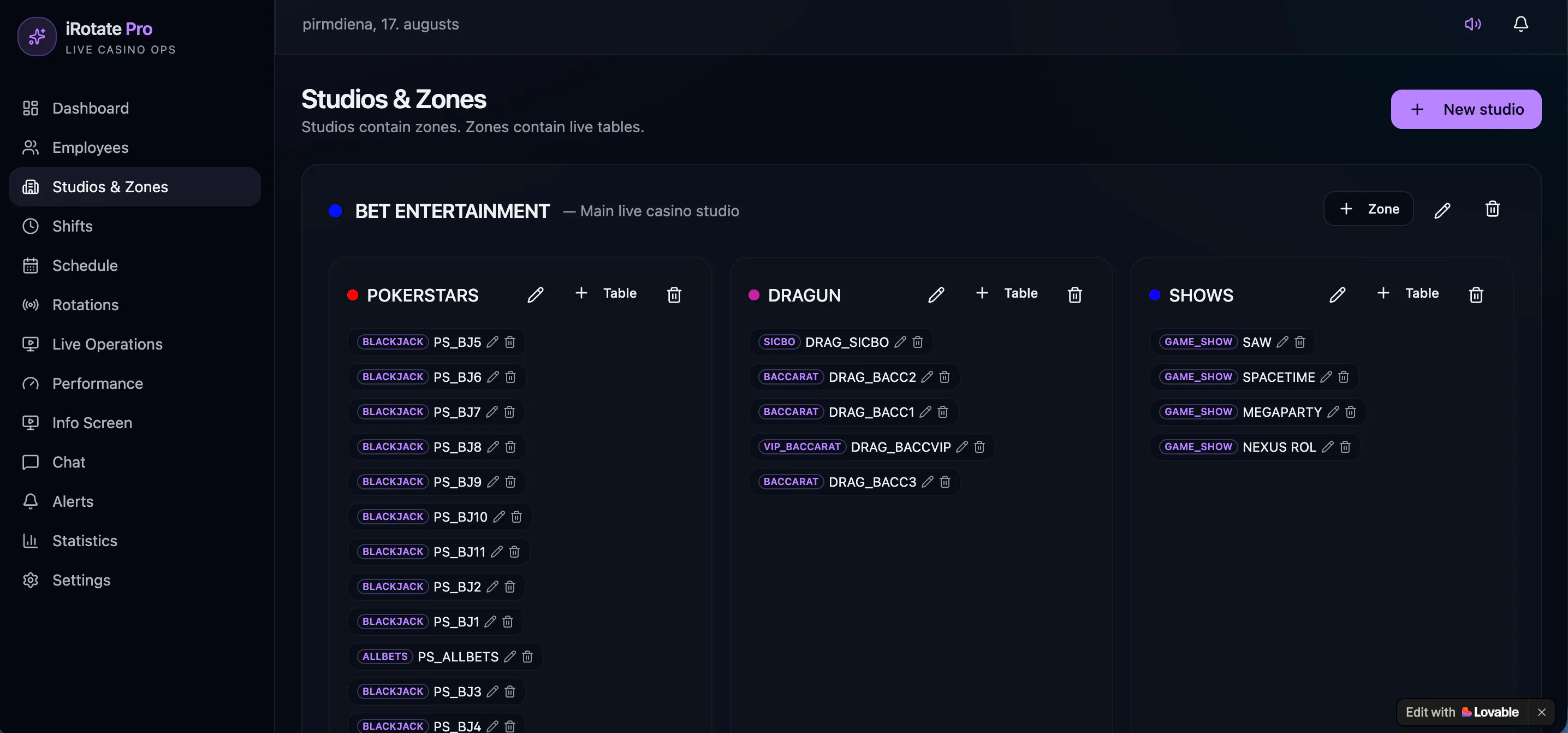1568x733 pixels.
Task: Open Statistics page
Action: tap(134, 541)
